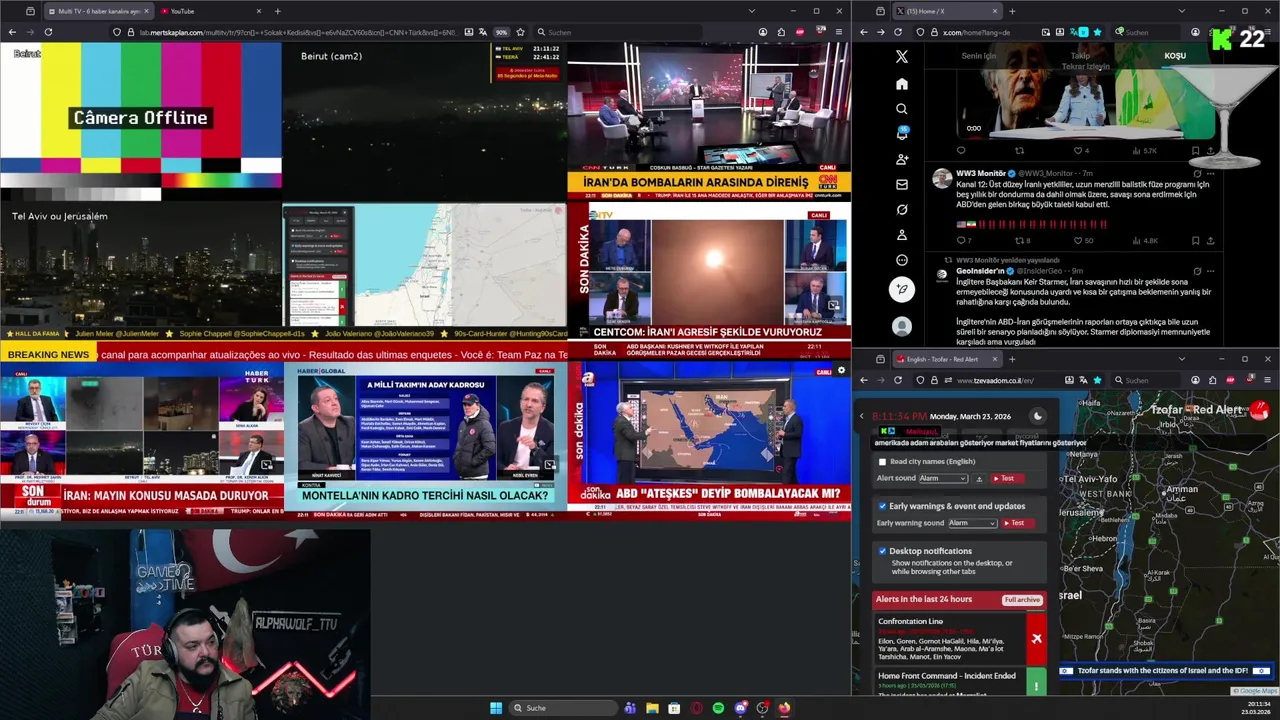The height and width of the screenshot is (720, 1280).
Task: Toggle Read city names (English) checkbox
Action: coord(882,462)
